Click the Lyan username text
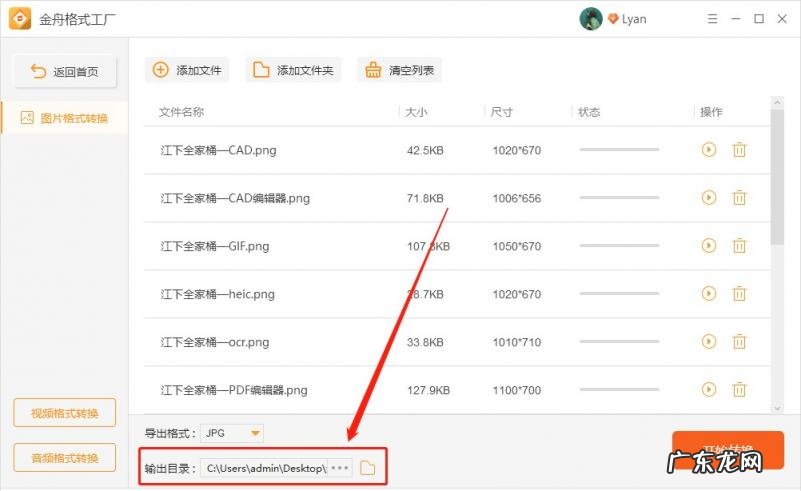The height and width of the screenshot is (491, 801). 634,19
